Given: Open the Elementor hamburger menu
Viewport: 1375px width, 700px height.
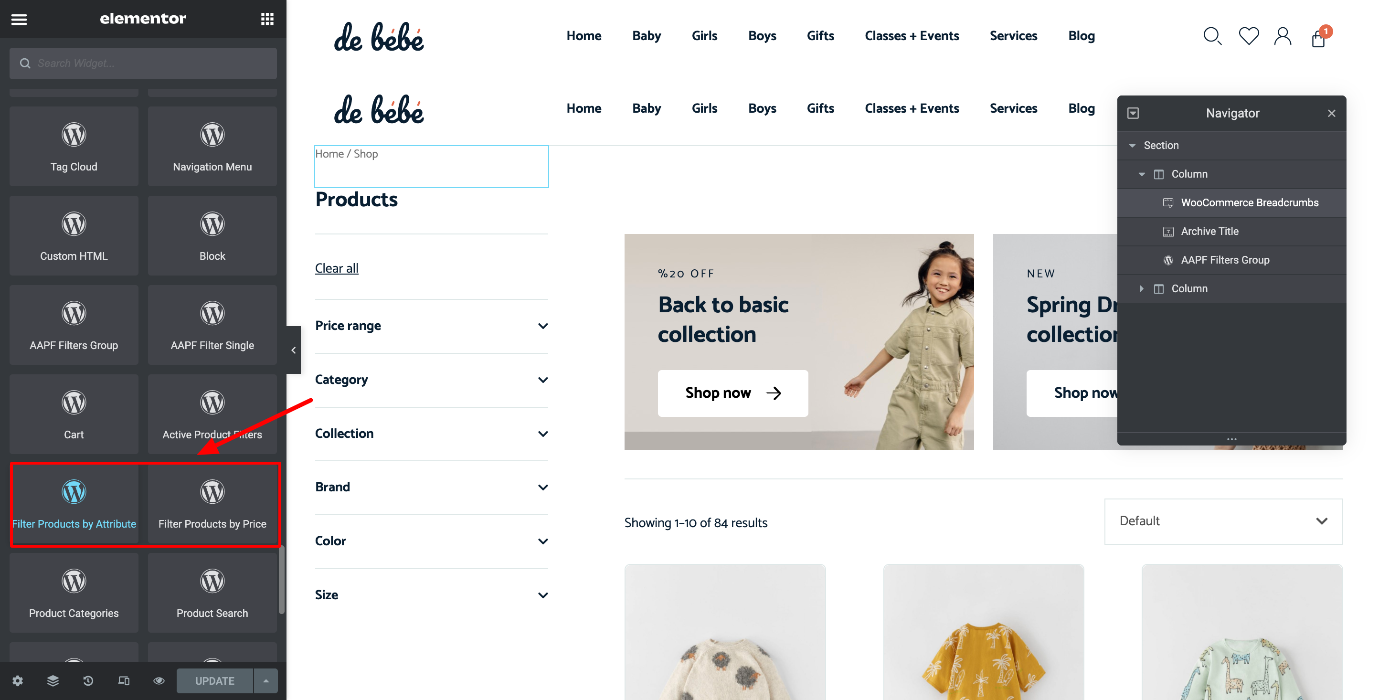Looking at the screenshot, I should (x=19, y=19).
